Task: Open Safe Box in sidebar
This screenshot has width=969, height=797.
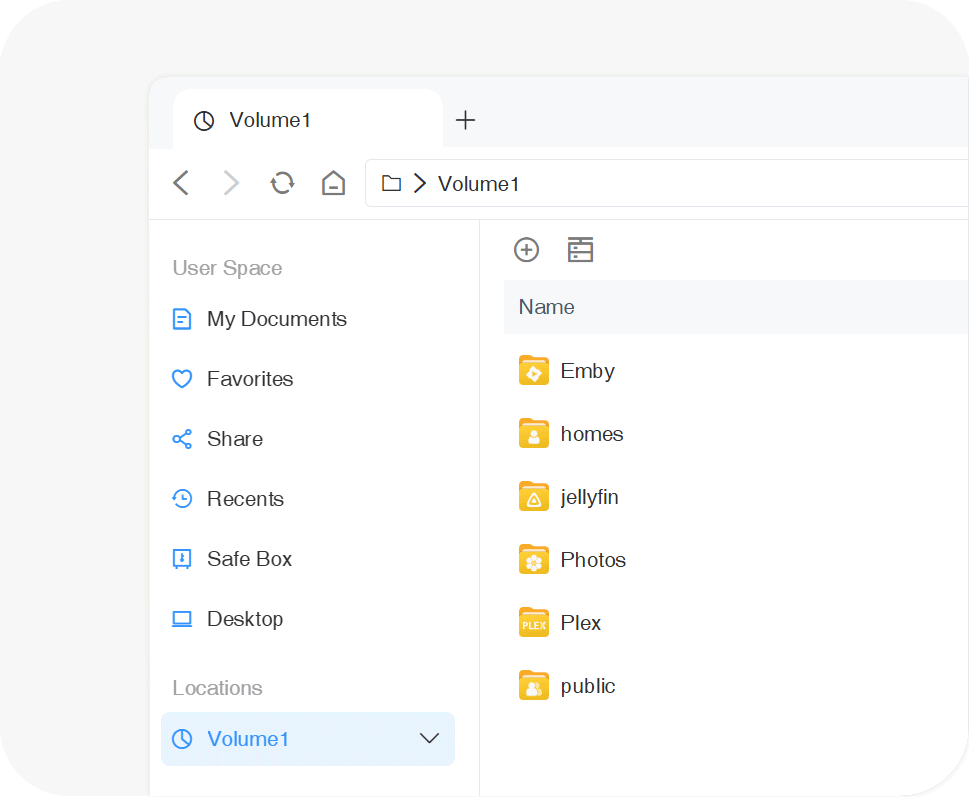Action: click(x=308, y=559)
